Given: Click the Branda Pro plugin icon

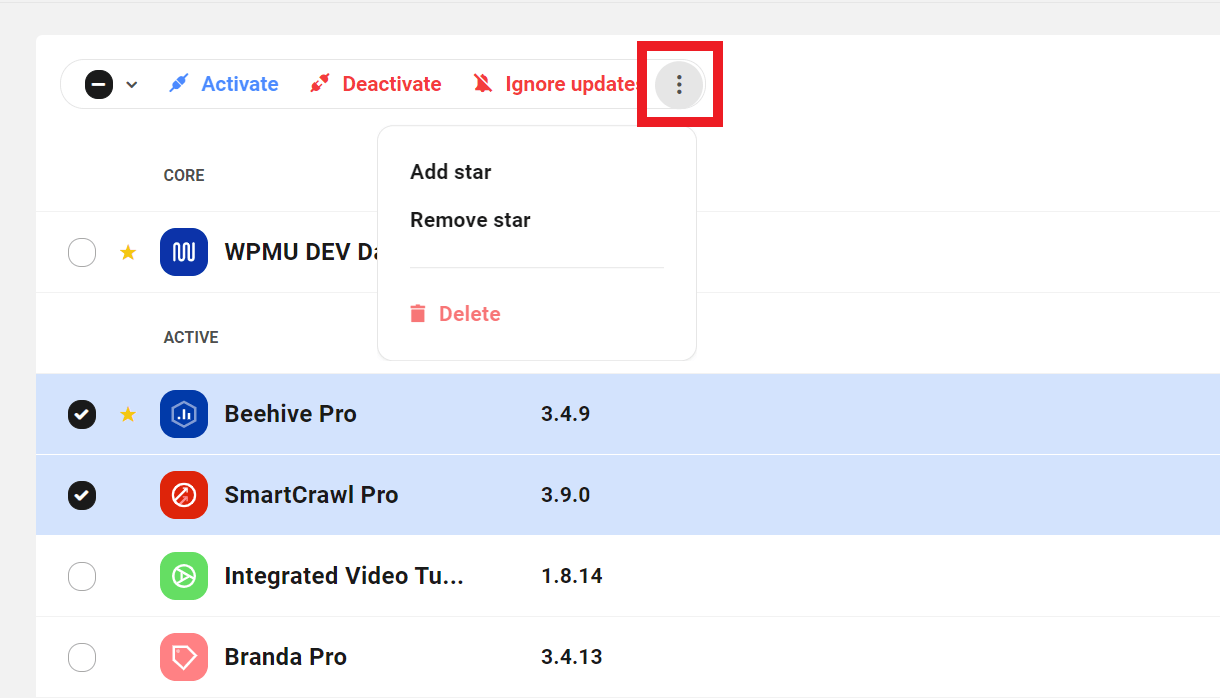Looking at the screenshot, I should (184, 657).
